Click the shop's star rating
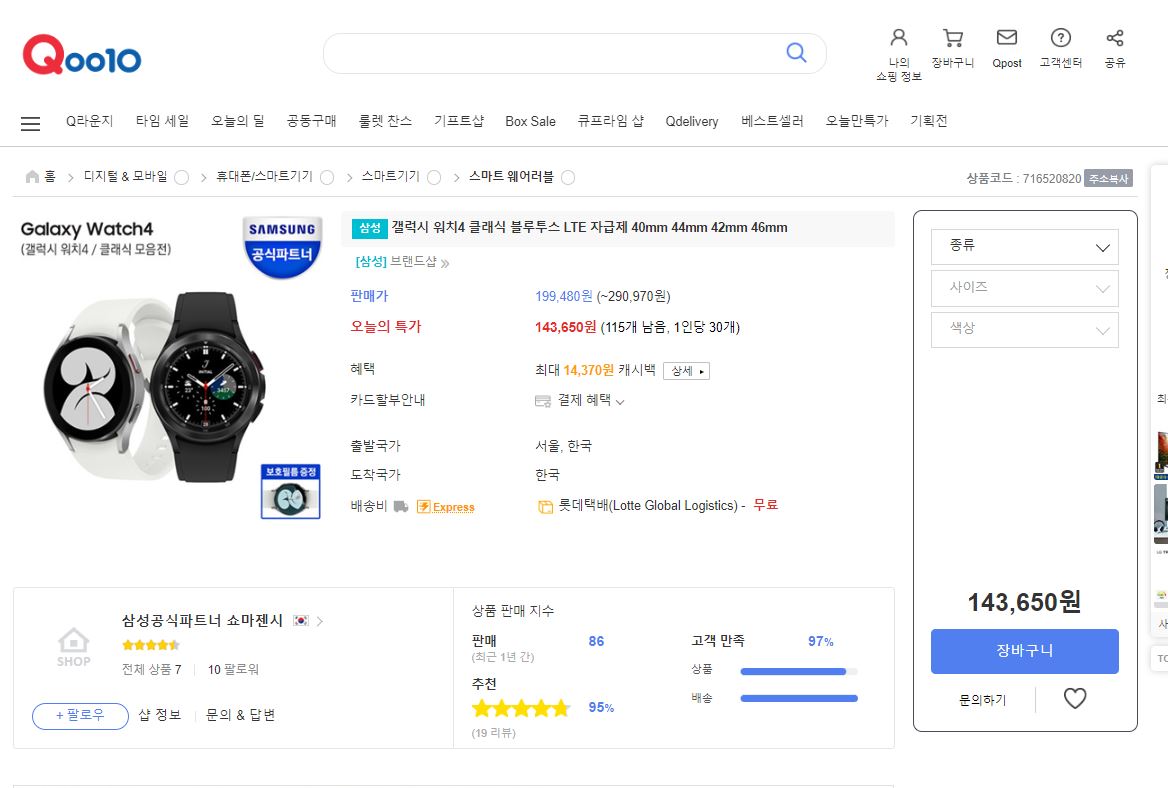The image size is (1168, 788). (x=151, y=645)
